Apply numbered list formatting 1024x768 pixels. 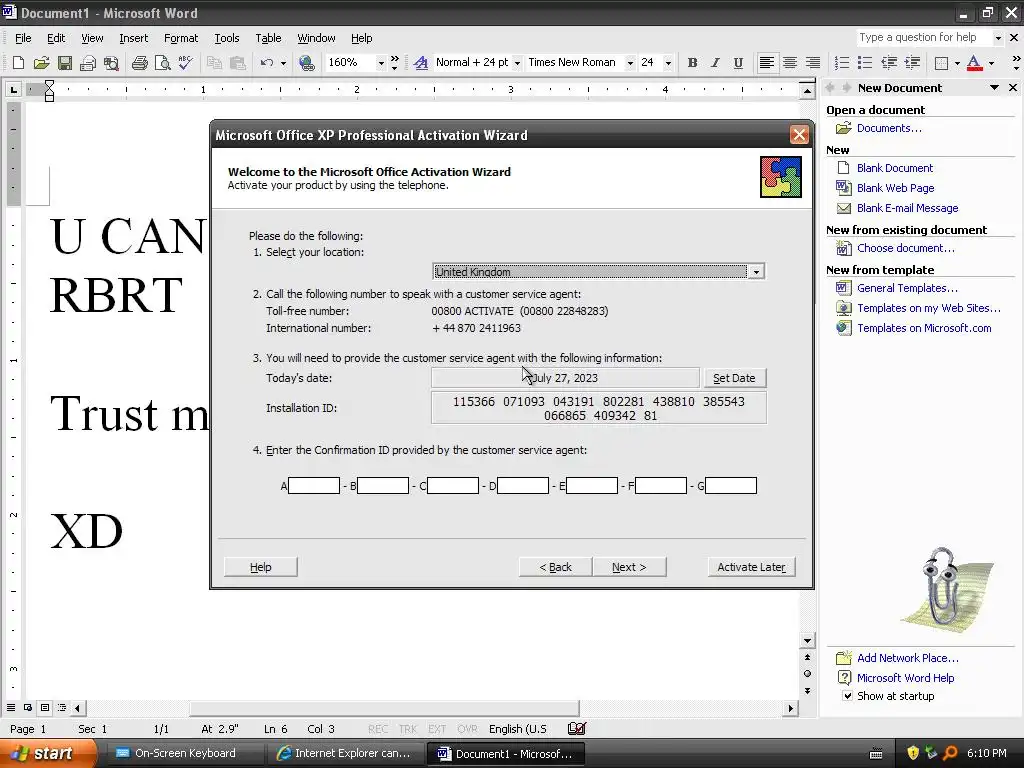842,63
